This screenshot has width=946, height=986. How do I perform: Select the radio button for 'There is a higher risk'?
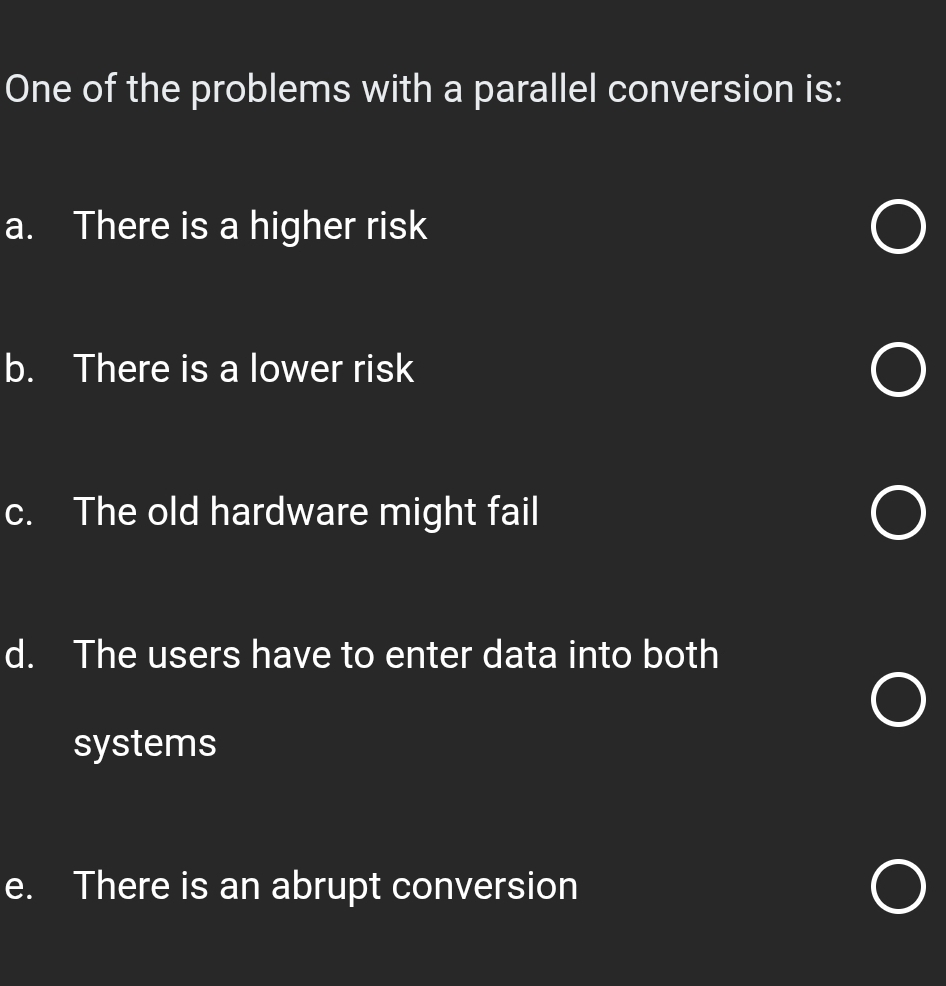(897, 228)
